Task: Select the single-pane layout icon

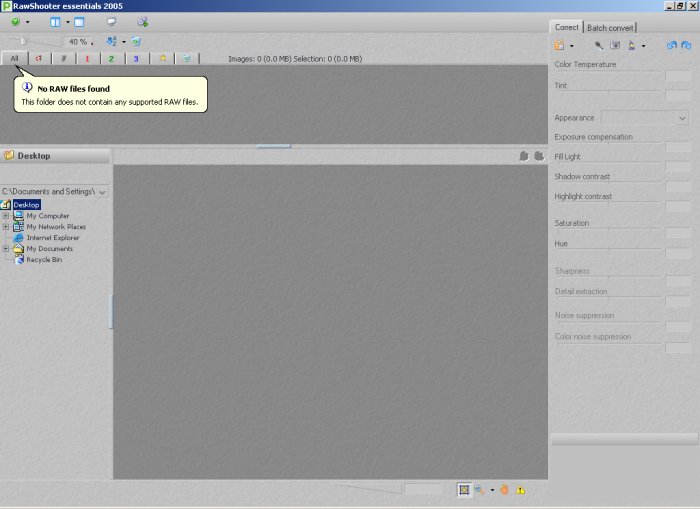Action: pos(79,22)
